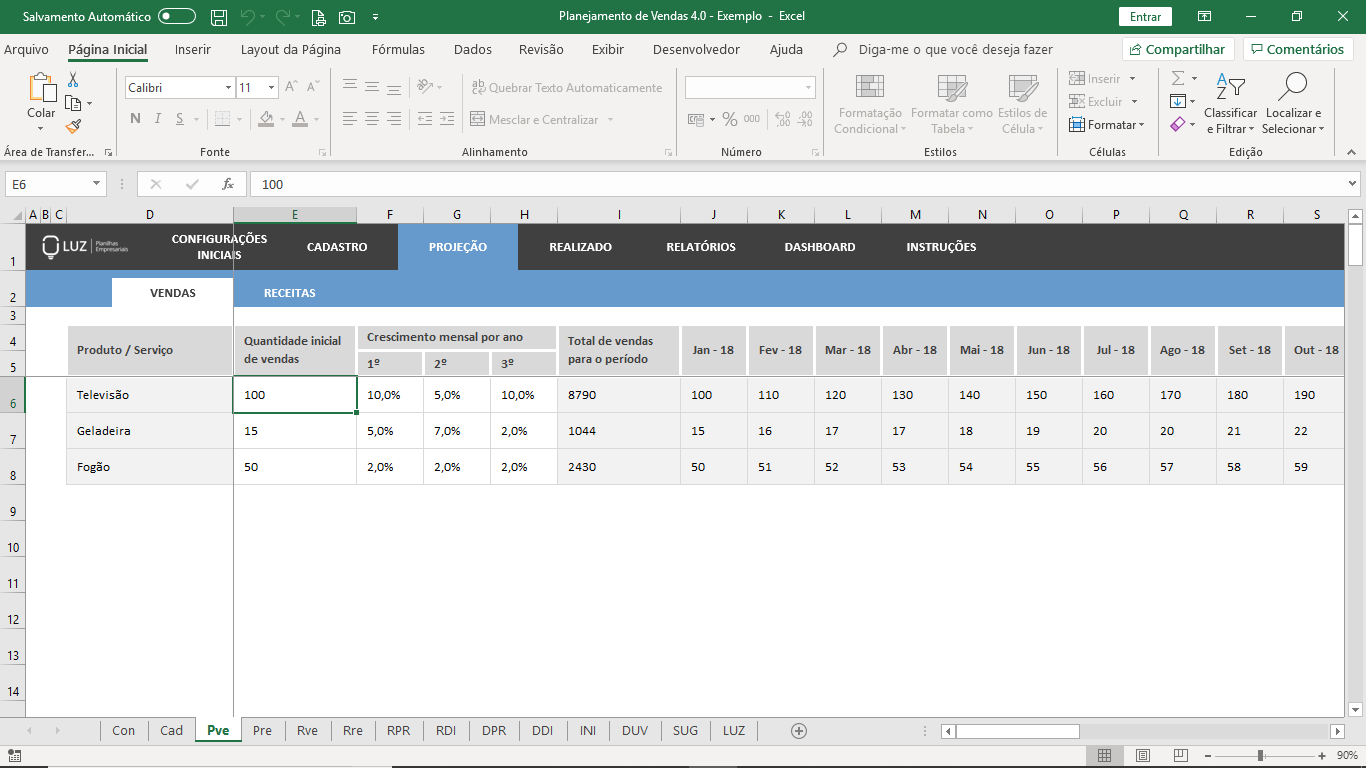Click the Format Painter brush icon

point(73,126)
